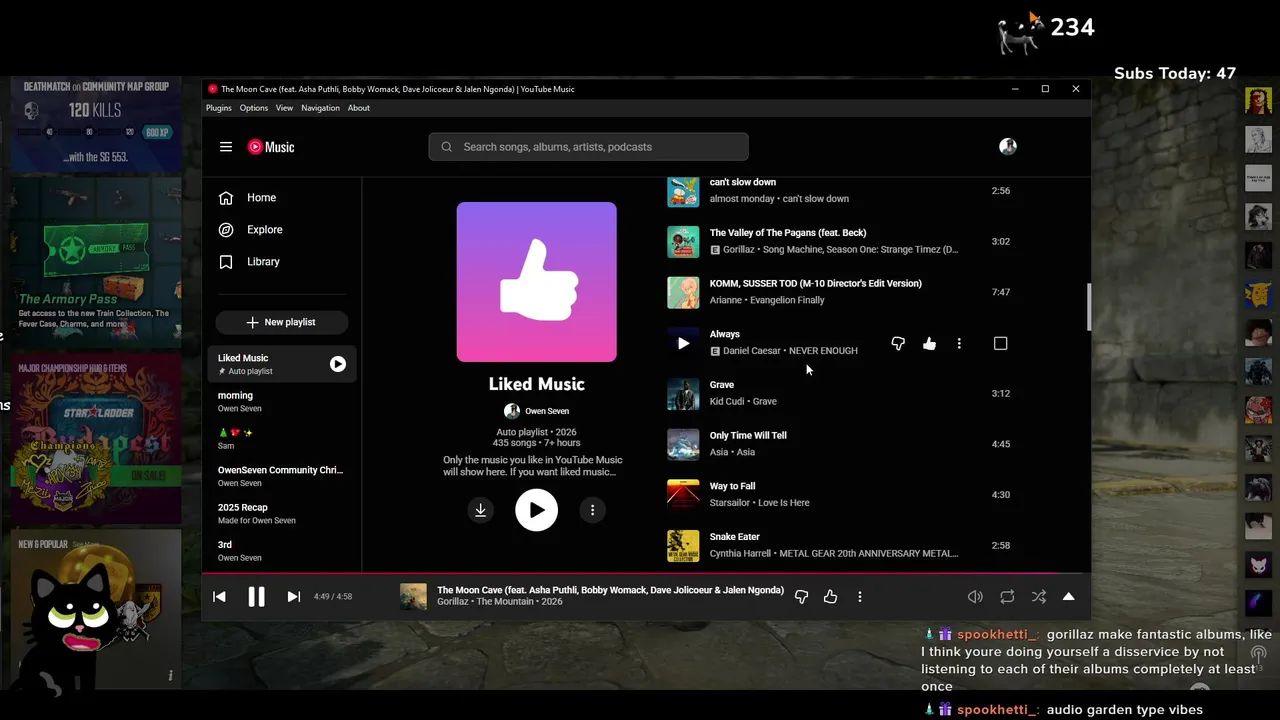Screen dimensions: 1280x720
Task: Click the now playing album art
Action: pos(413,597)
